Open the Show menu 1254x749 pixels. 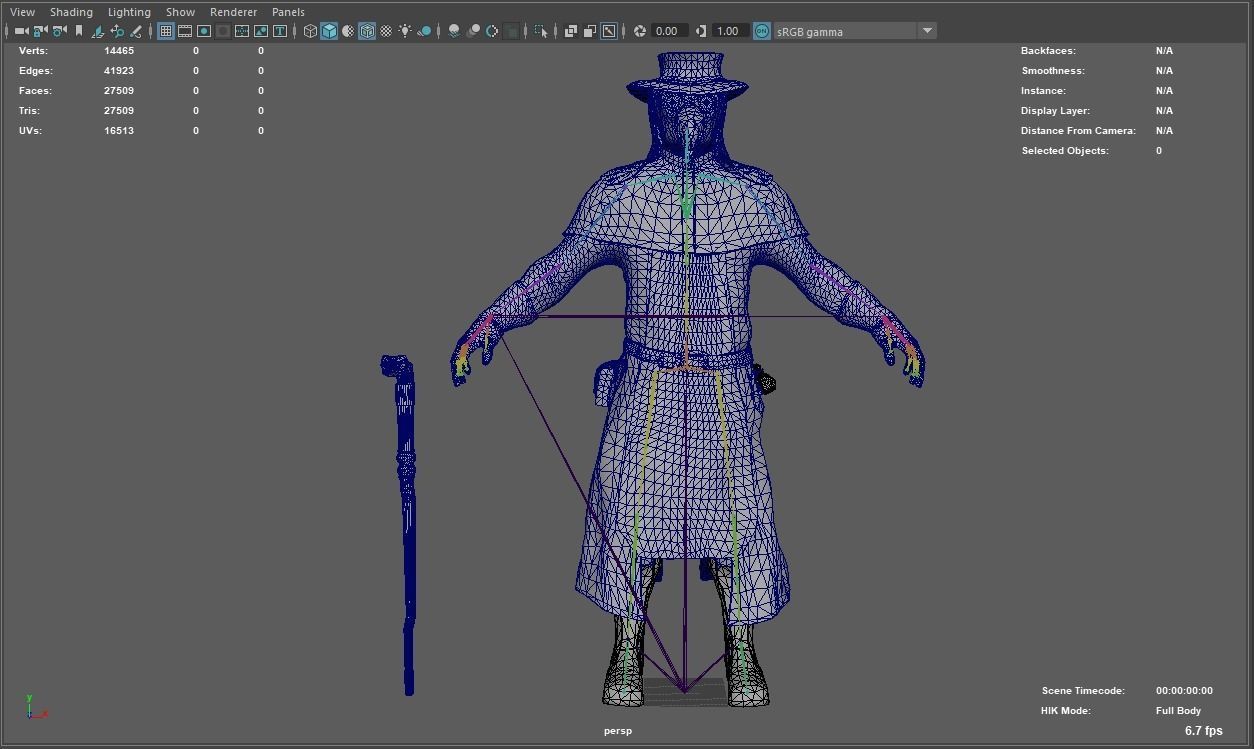[180, 12]
